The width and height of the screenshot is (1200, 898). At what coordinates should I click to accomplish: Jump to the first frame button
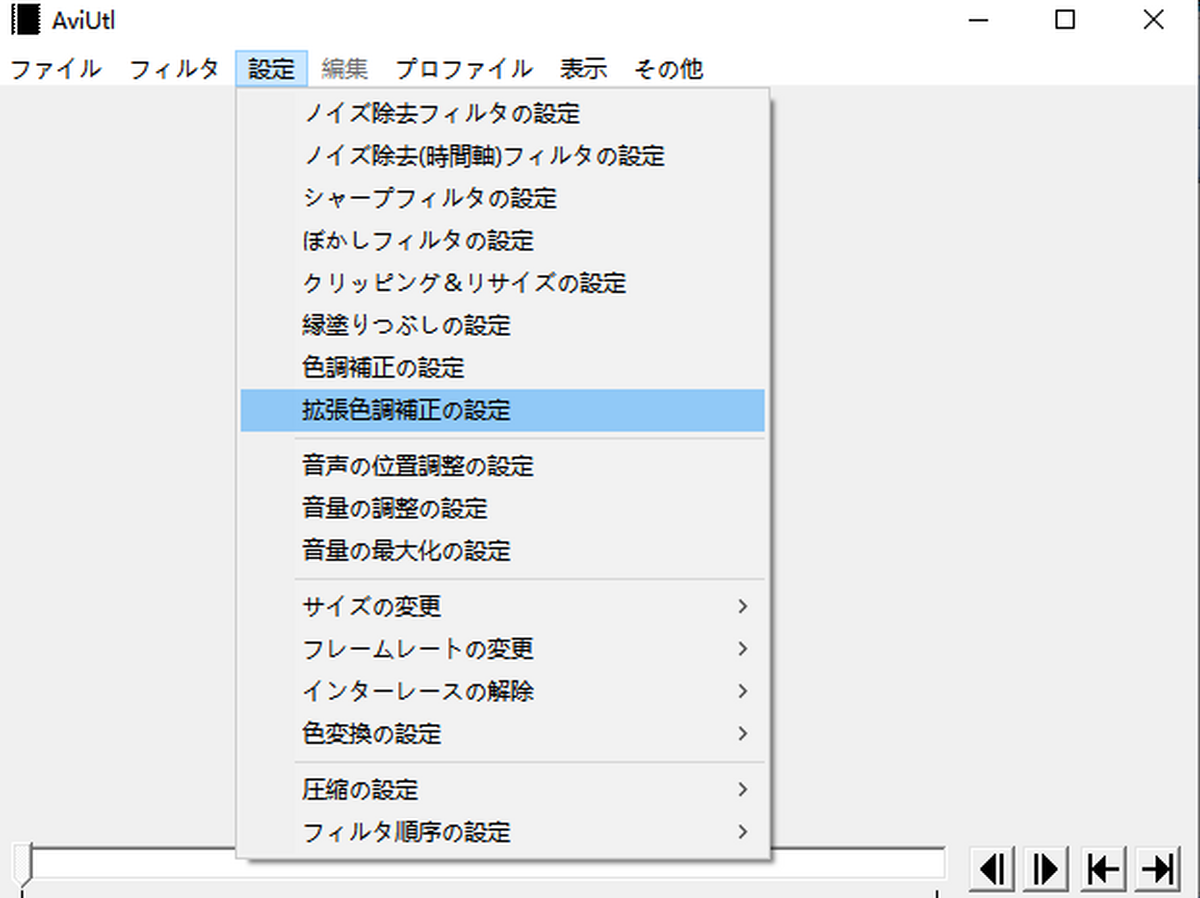tap(1102, 868)
